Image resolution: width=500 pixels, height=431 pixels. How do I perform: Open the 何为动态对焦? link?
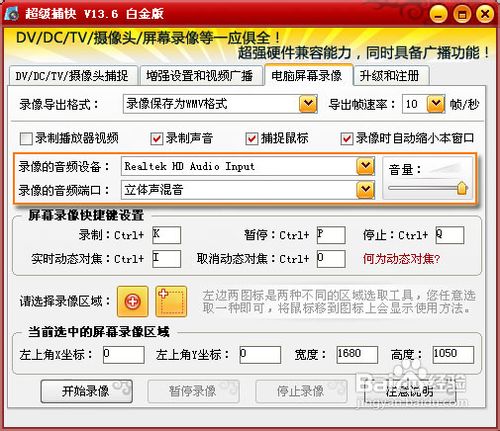pyautogui.click(x=401, y=259)
